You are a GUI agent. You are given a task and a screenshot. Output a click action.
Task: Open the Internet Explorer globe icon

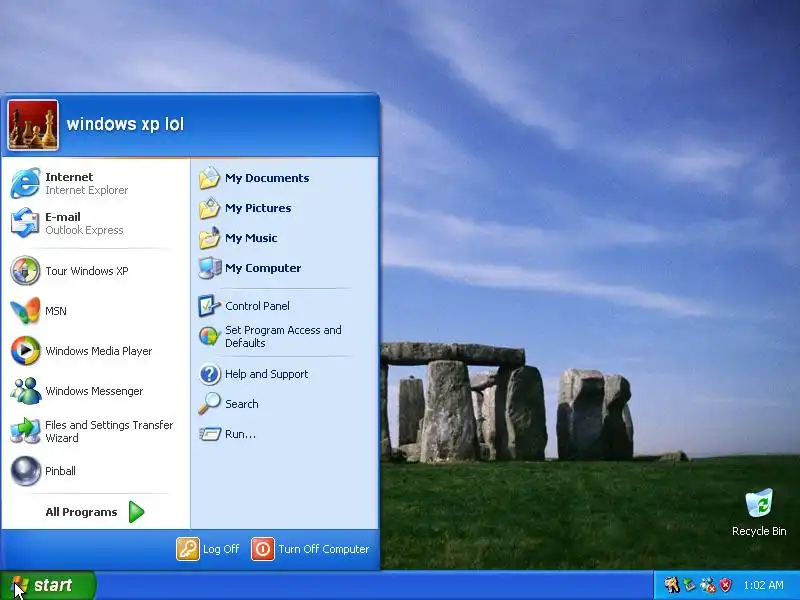point(25,183)
